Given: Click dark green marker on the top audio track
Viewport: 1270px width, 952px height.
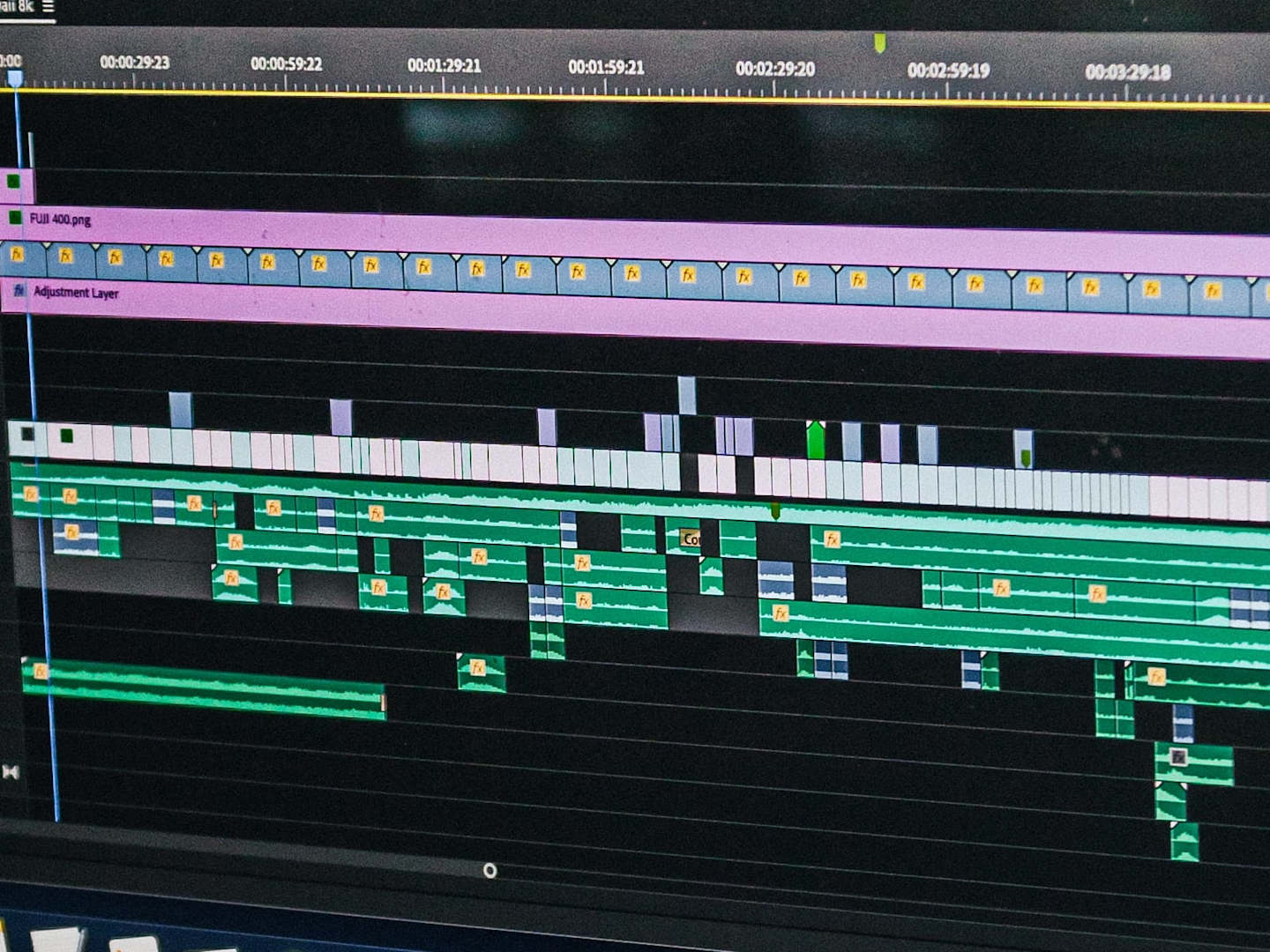Looking at the screenshot, I should coord(775,511).
